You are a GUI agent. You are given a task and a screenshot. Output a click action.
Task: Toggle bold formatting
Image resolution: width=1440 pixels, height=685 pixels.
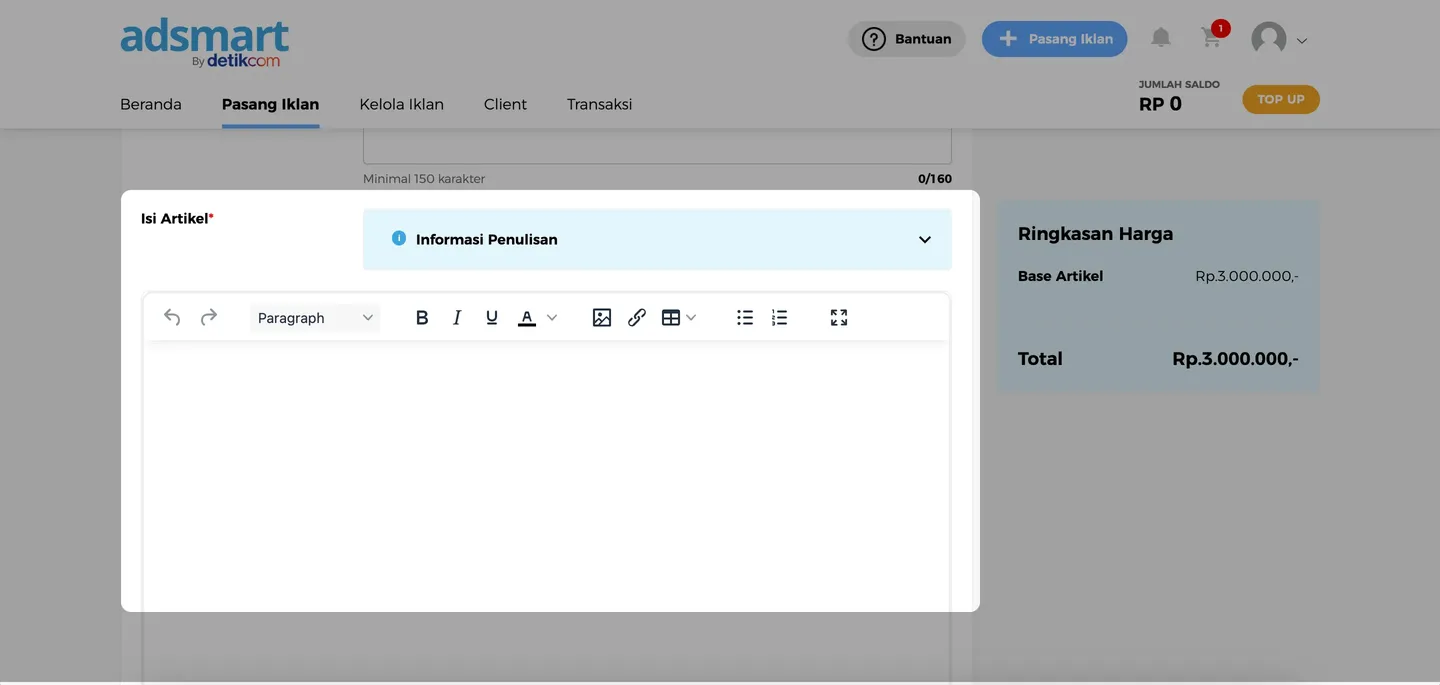pyautogui.click(x=421, y=317)
